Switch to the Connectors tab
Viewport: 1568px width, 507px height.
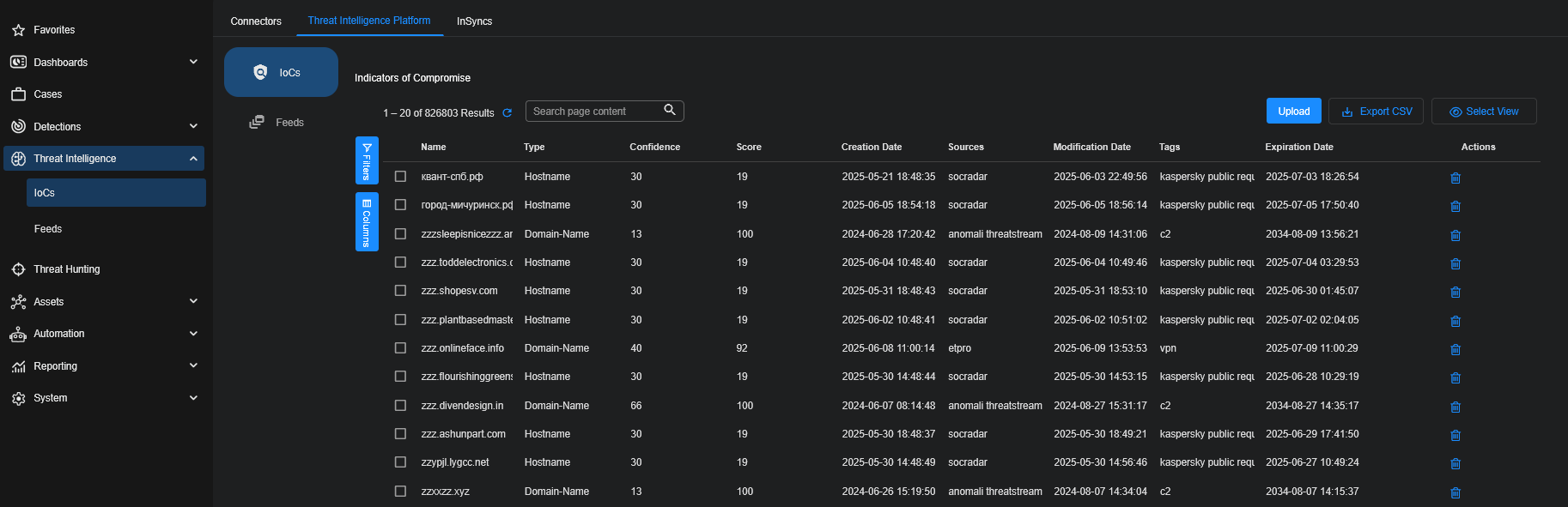tap(256, 21)
